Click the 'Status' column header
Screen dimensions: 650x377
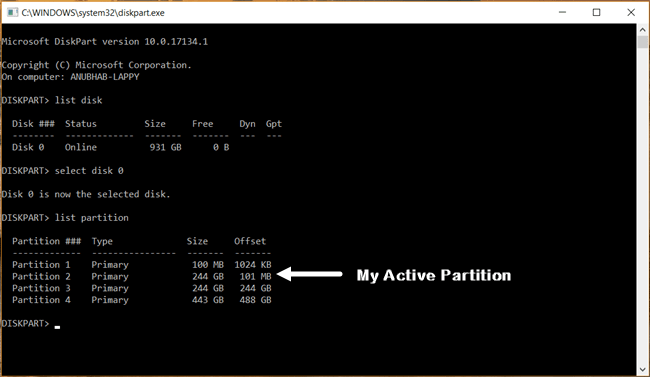[81, 124]
